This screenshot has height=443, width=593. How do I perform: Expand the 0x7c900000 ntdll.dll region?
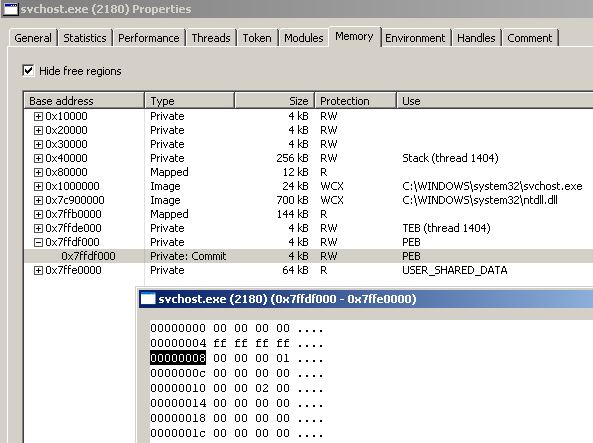[38, 200]
